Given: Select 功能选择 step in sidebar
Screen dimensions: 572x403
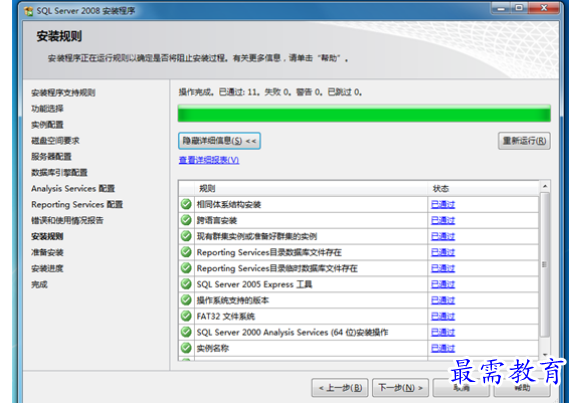Looking at the screenshot, I should [x=47, y=109].
